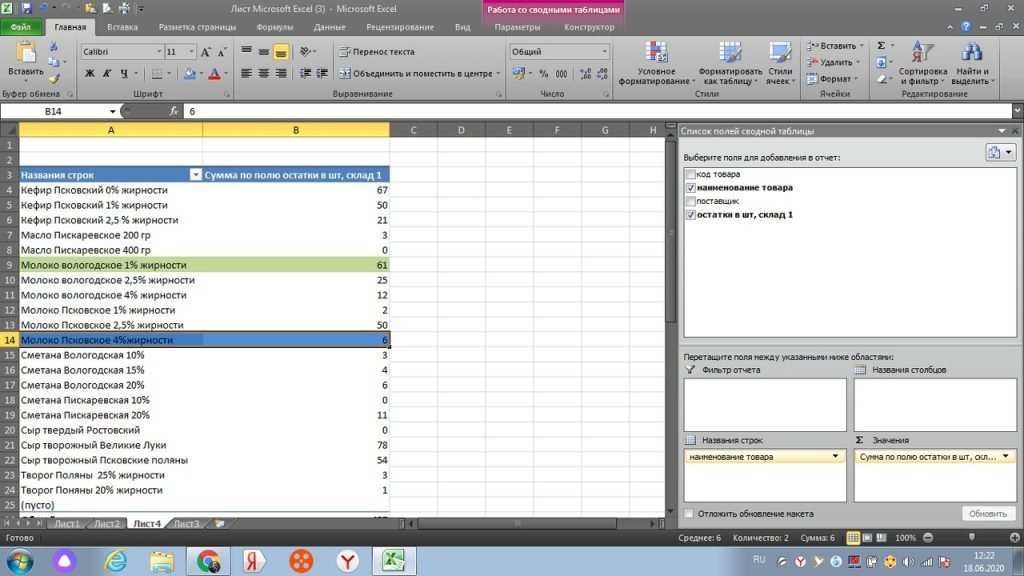Align text right in the cell

pos(281,74)
